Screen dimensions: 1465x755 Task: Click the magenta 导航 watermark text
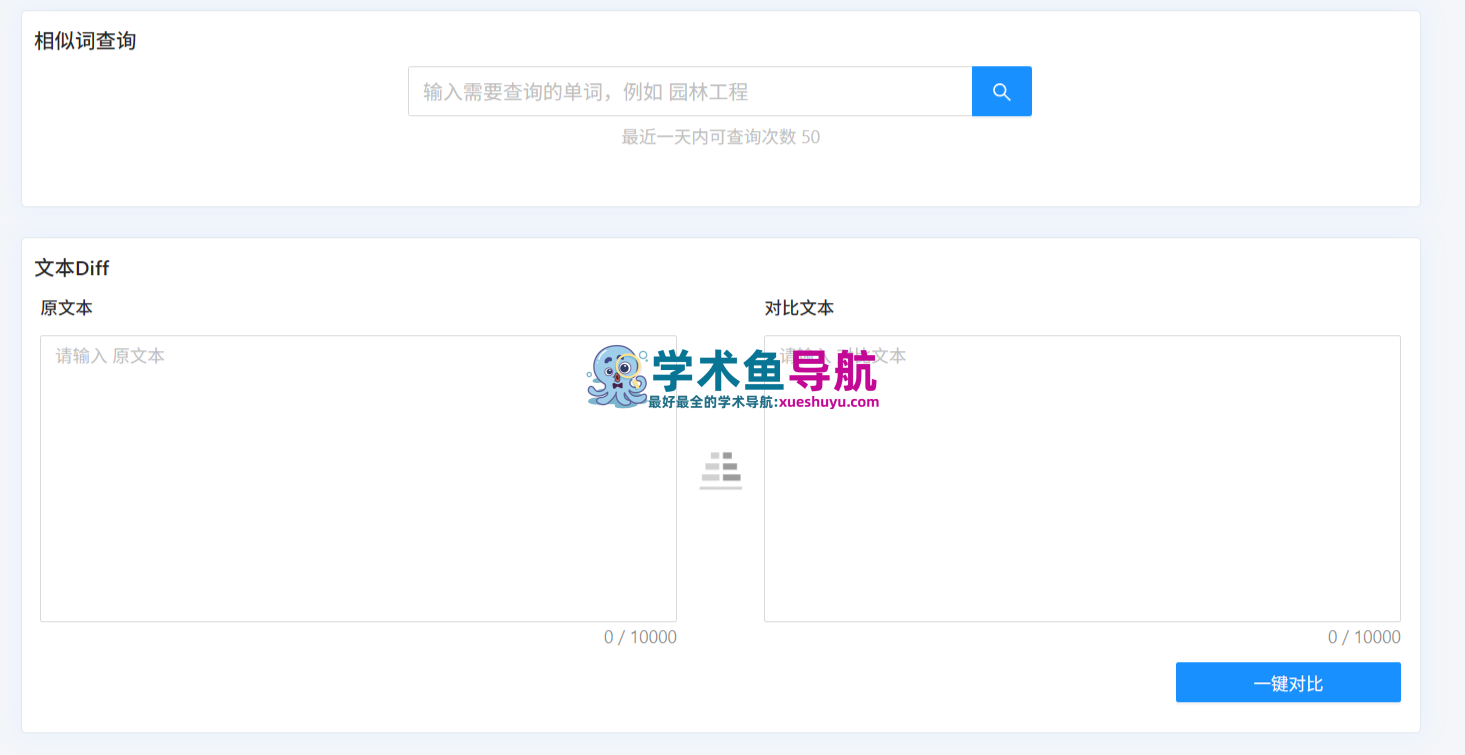[833, 372]
